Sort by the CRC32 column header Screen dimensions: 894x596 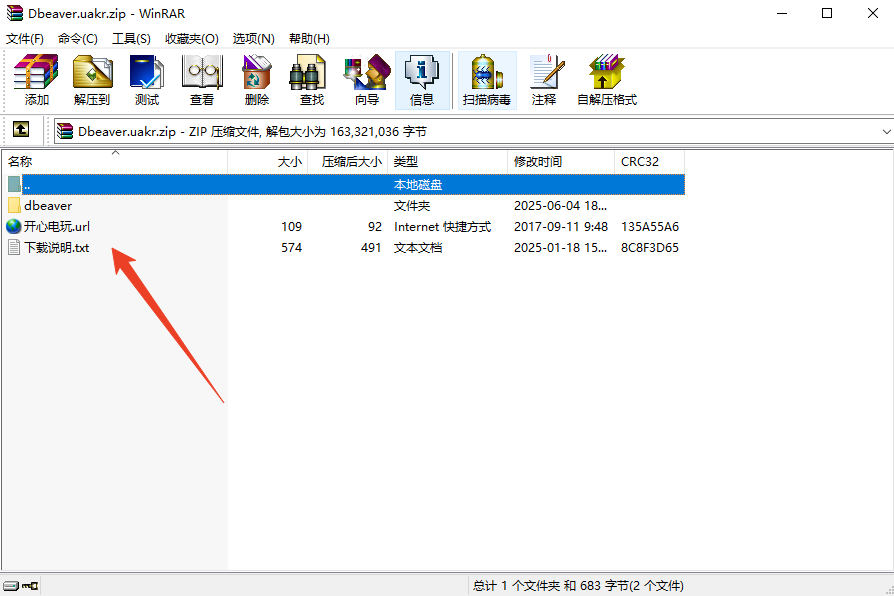click(x=649, y=162)
